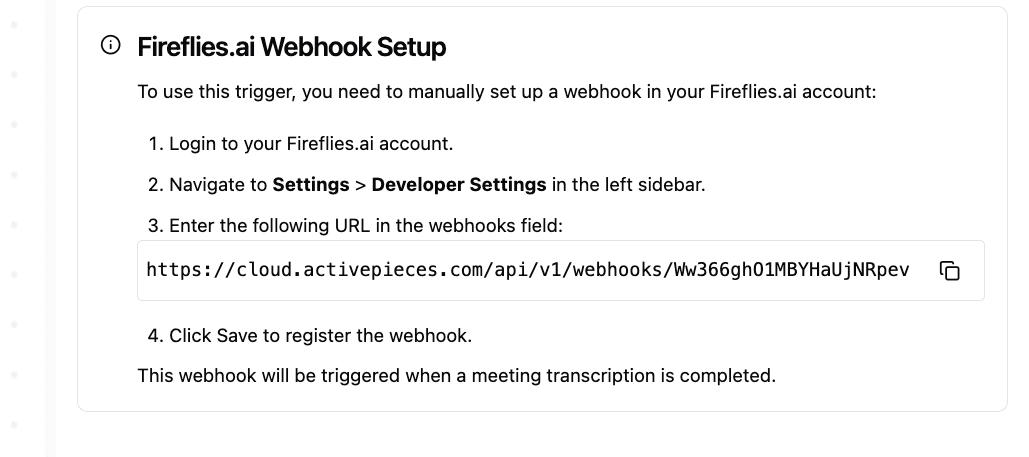Click the bold Developer Settings text

pos(459,185)
